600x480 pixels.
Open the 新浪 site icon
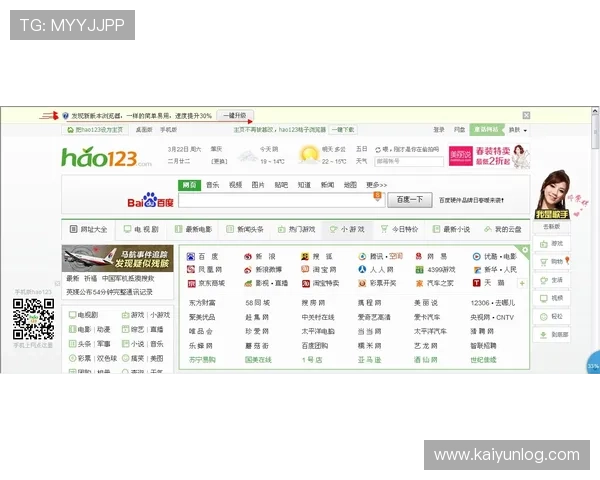[248, 256]
